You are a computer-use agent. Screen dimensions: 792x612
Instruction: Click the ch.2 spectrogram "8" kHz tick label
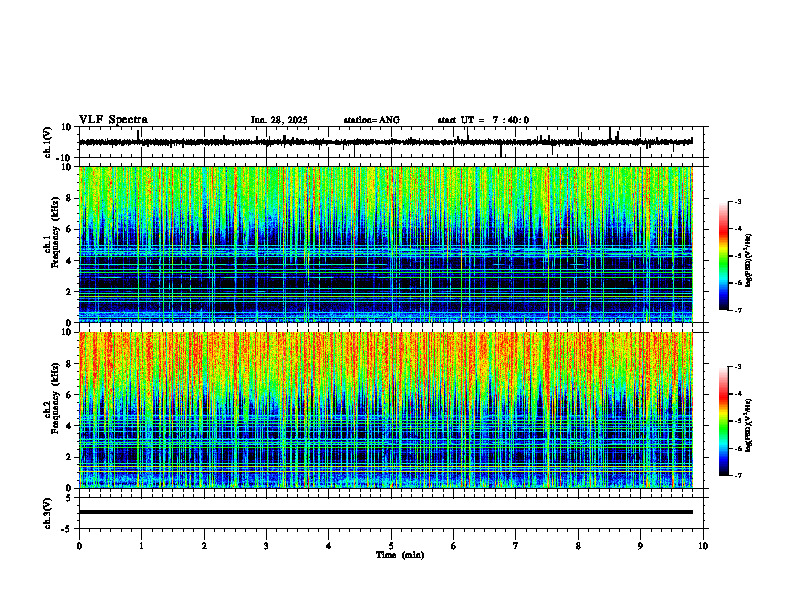(x=70, y=364)
